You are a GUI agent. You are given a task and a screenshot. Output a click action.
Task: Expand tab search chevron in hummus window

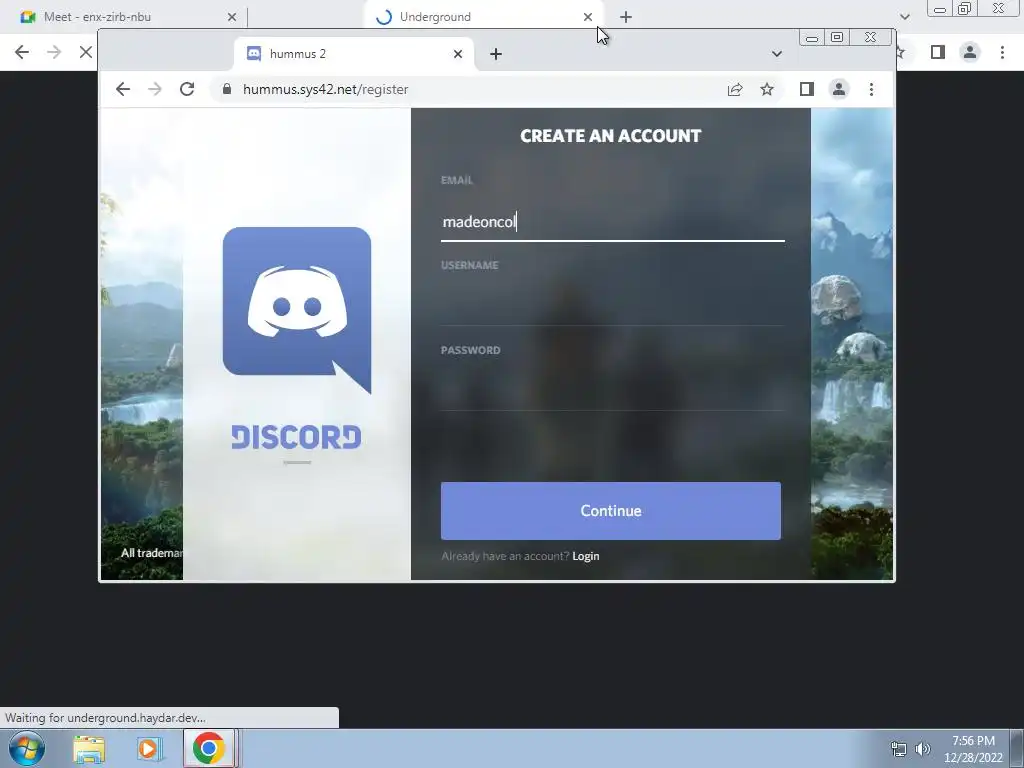tap(776, 54)
